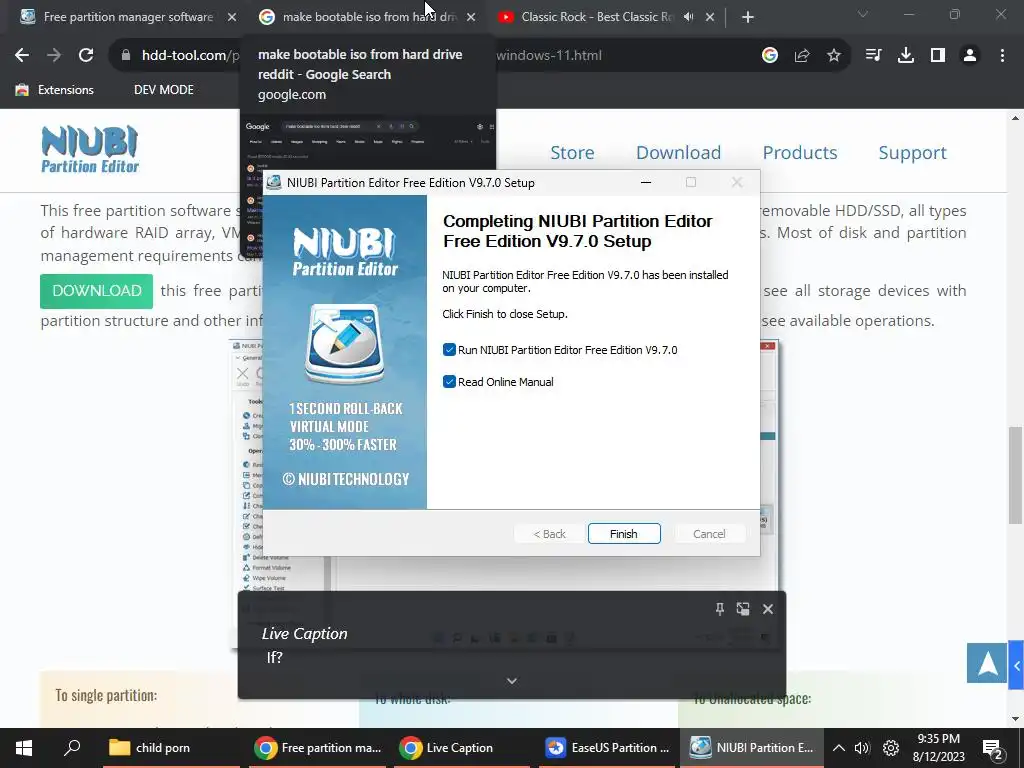The width and height of the screenshot is (1024, 768).
Task: Switch to EaseUS Partition taskbar item
Action: tap(609, 748)
